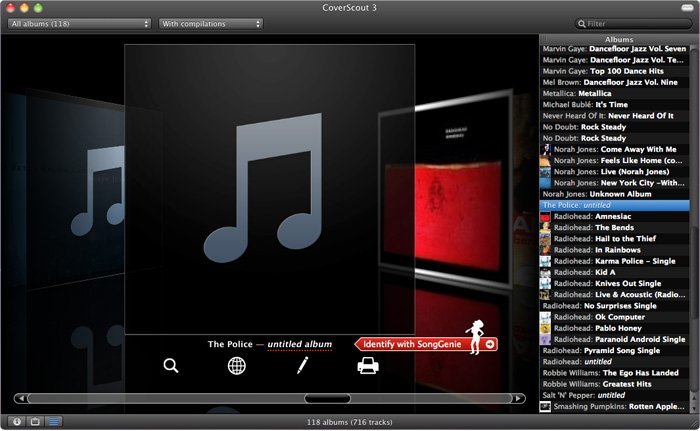Screen dimensions: 700x431
Task: Open the All albums (118) dropdown
Action: point(79,24)
